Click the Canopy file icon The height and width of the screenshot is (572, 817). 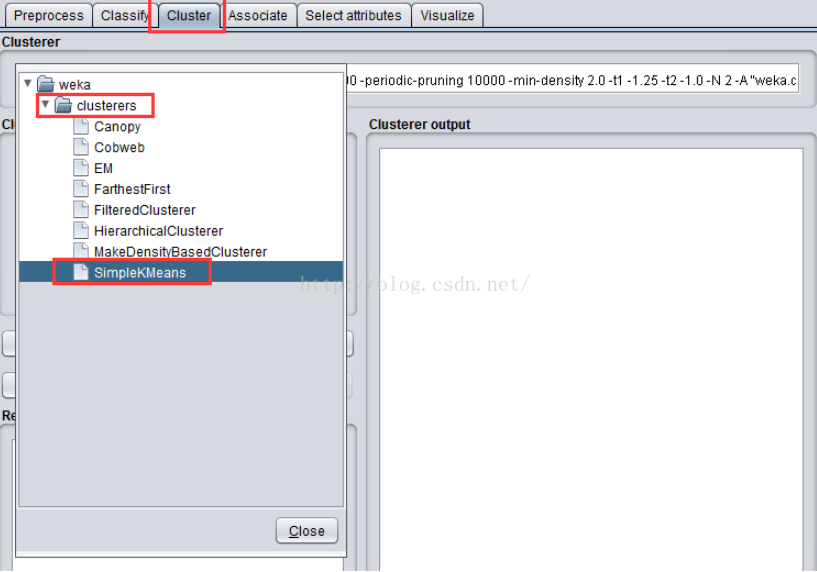(81, 127)
